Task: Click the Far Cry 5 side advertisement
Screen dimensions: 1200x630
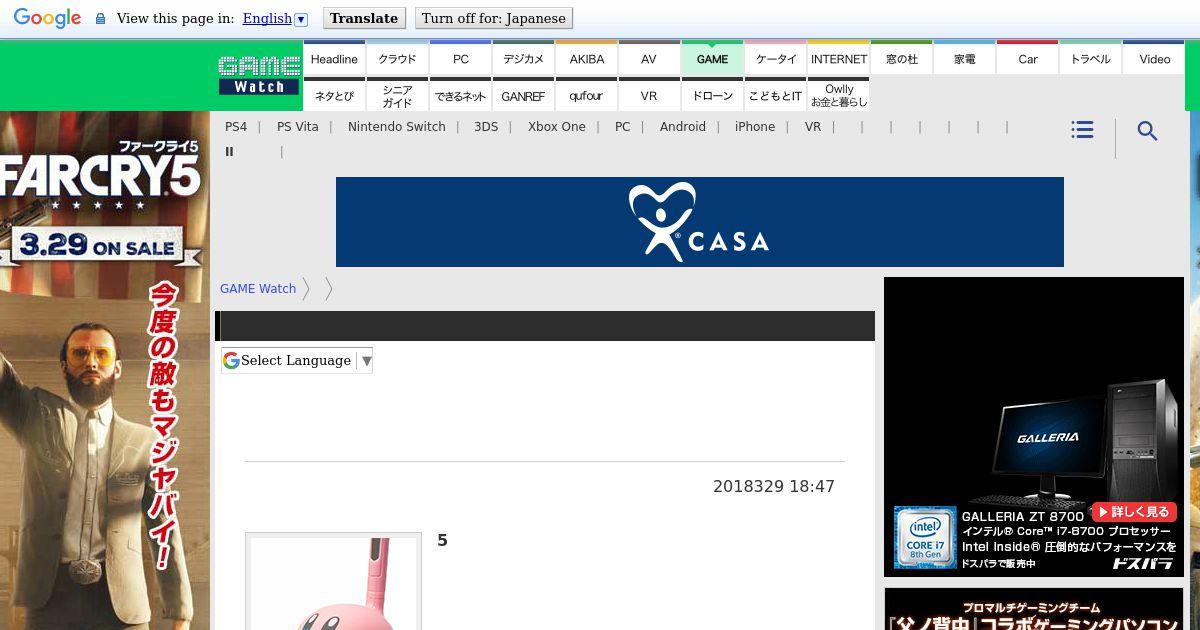Action: pos(105,370)
